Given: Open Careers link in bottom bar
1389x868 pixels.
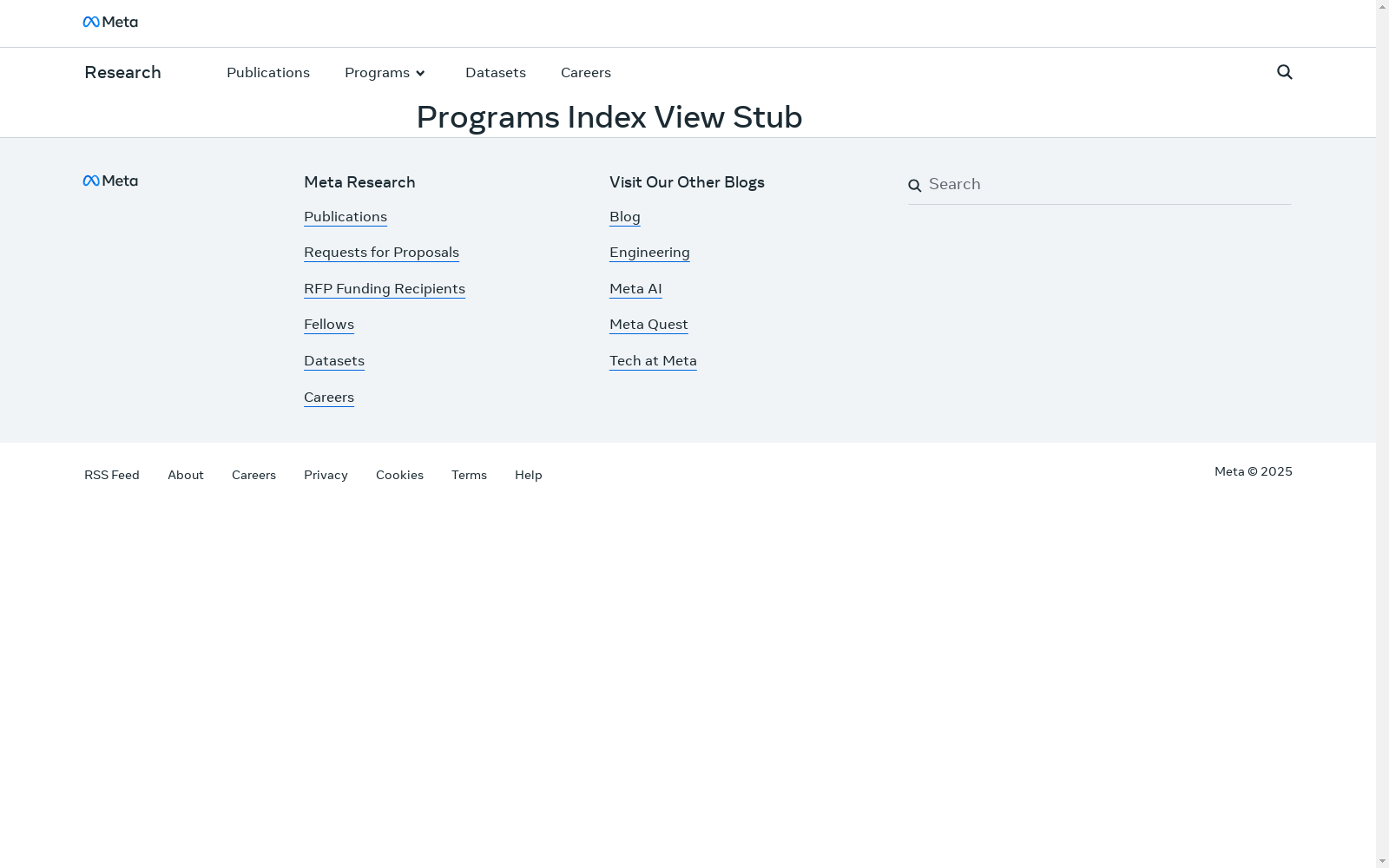Looking at the screenshot, I should [x=253, y=475].
